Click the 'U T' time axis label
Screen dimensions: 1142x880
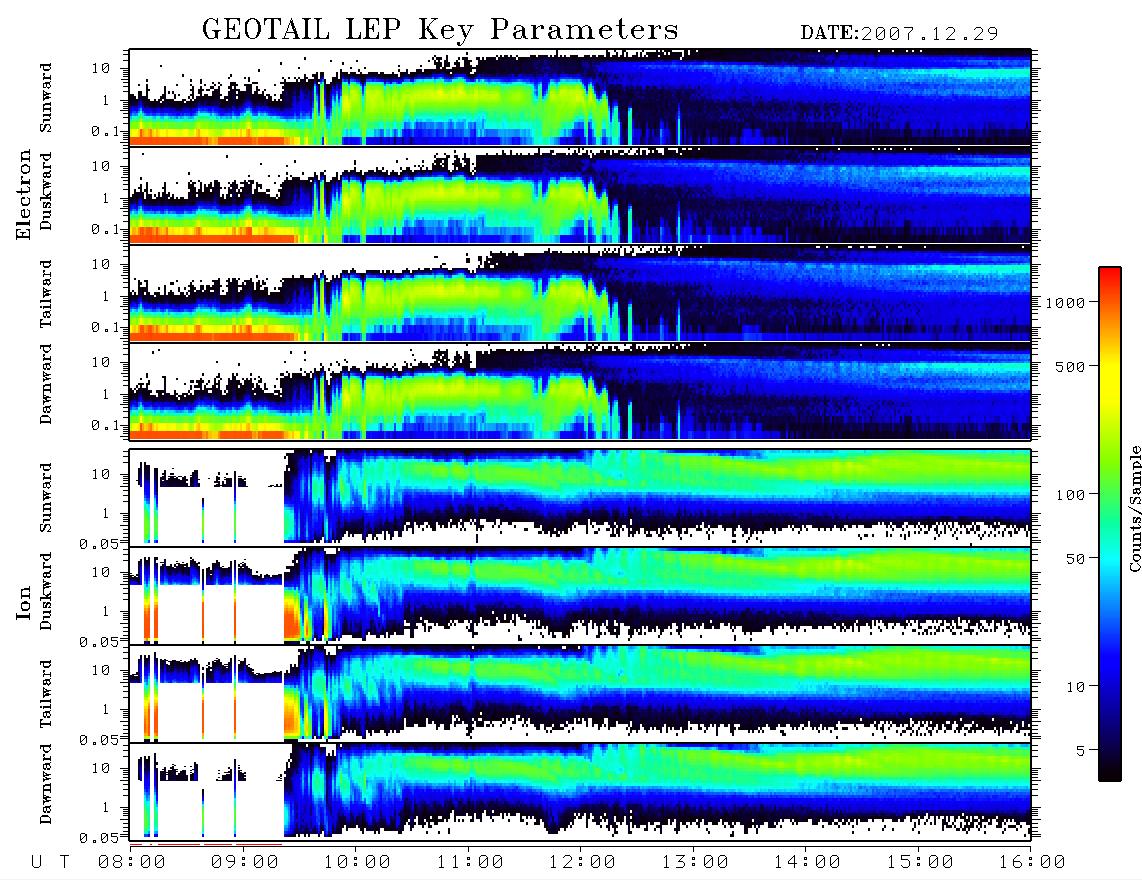pos(50,863)
